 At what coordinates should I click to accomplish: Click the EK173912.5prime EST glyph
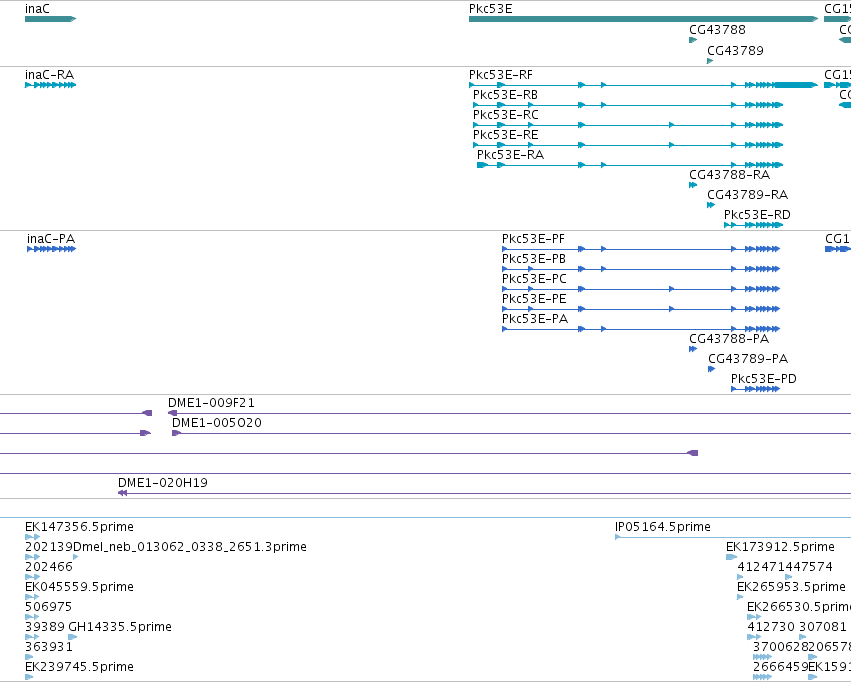click(x=732, y=557)
